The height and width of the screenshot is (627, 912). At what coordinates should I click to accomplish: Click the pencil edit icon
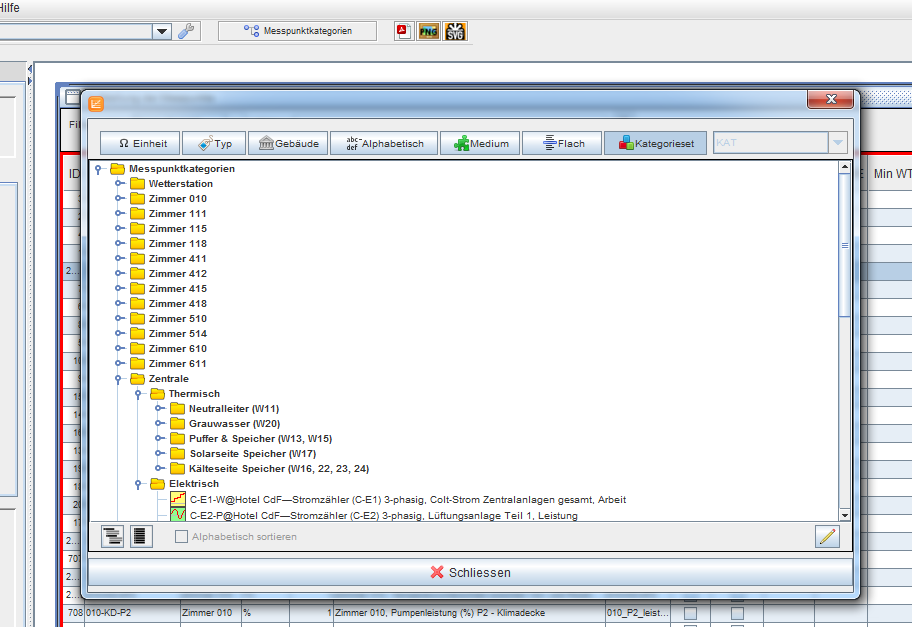827,536
